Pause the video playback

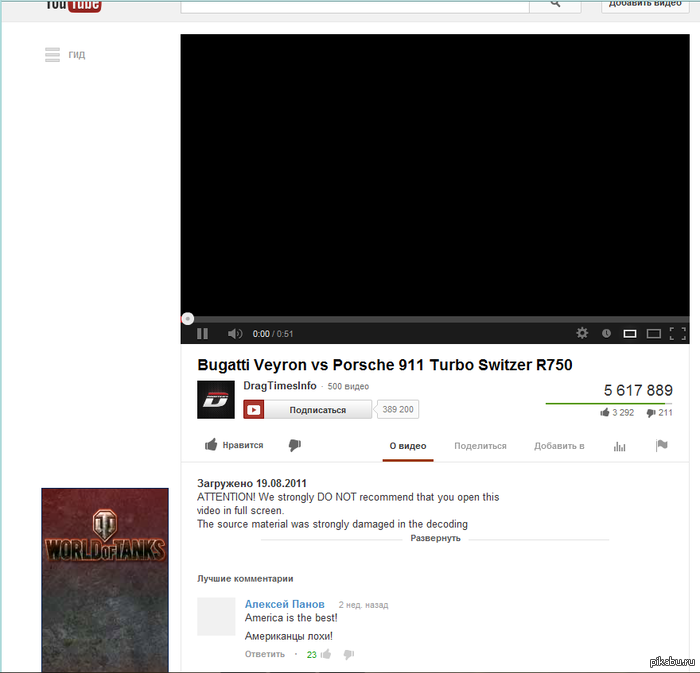202,334
